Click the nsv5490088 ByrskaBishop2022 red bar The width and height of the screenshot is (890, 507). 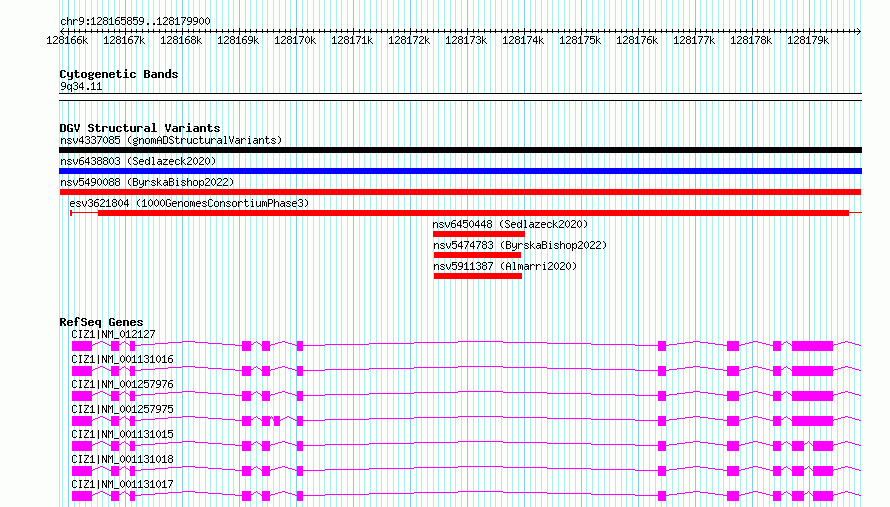[x=460, y=192]
